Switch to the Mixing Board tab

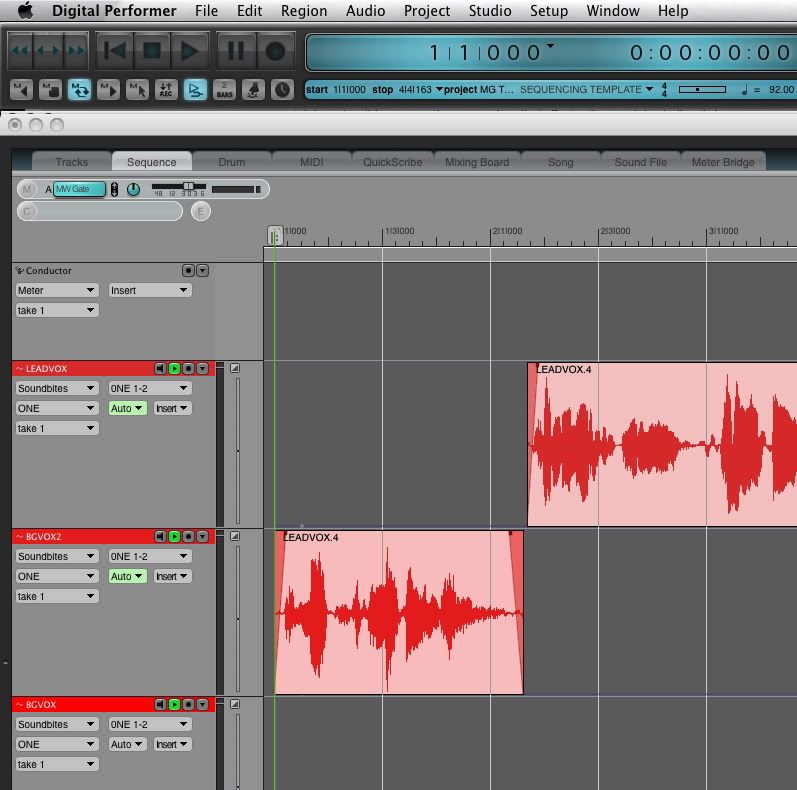coord(477,162)
